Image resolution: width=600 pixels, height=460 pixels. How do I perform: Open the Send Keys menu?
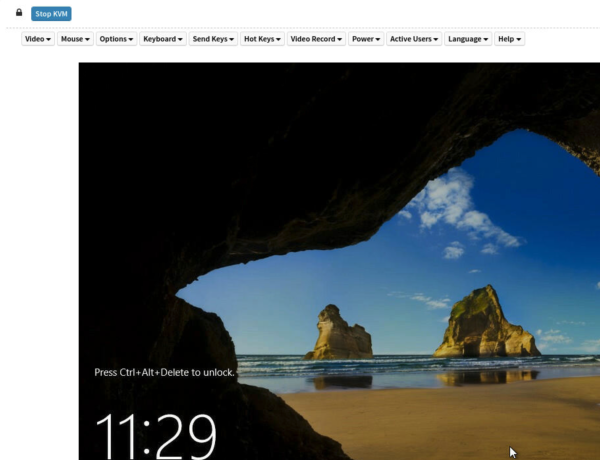click(x=213, y=39)
